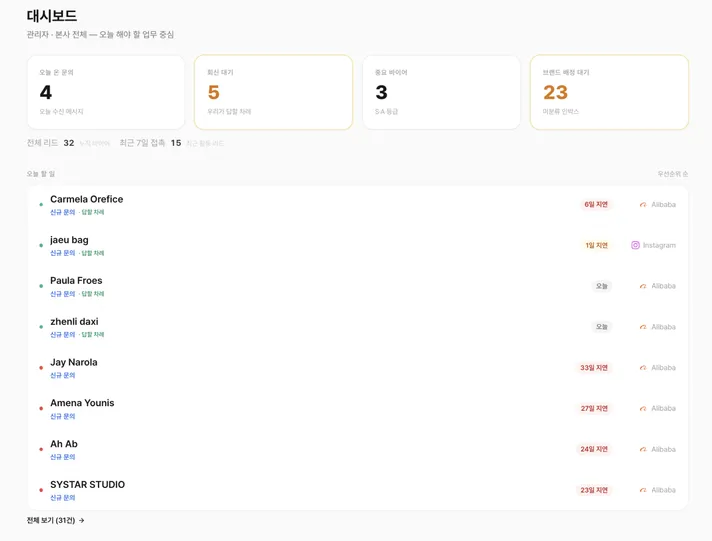The image size is (712, 541).
Task: Click the 신규 문의 tag under Carmela Orefice
Action: (x=63, y=212)
